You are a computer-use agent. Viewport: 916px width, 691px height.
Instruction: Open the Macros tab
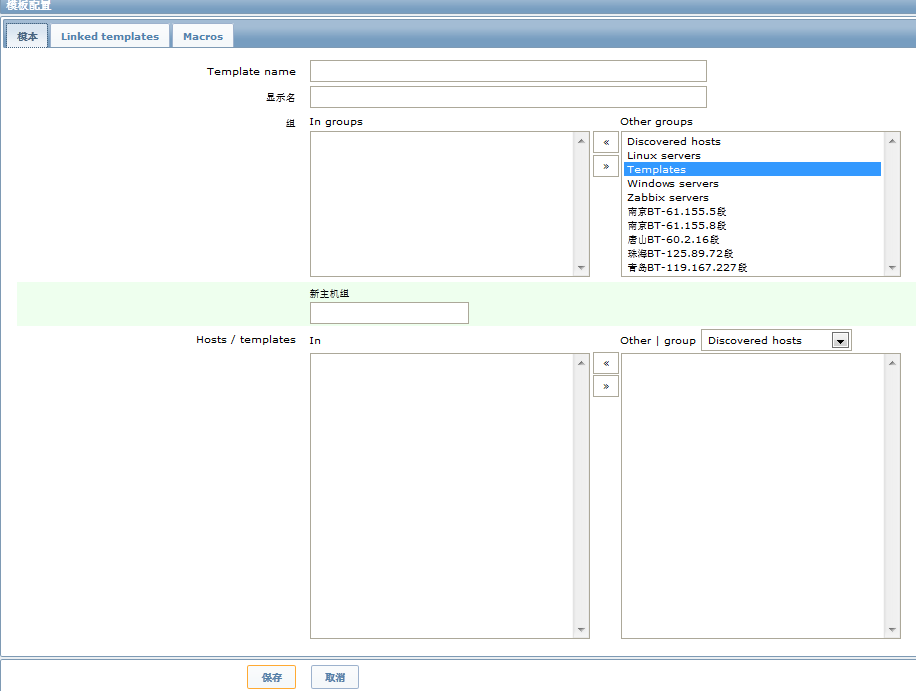[x=203, y=36]
